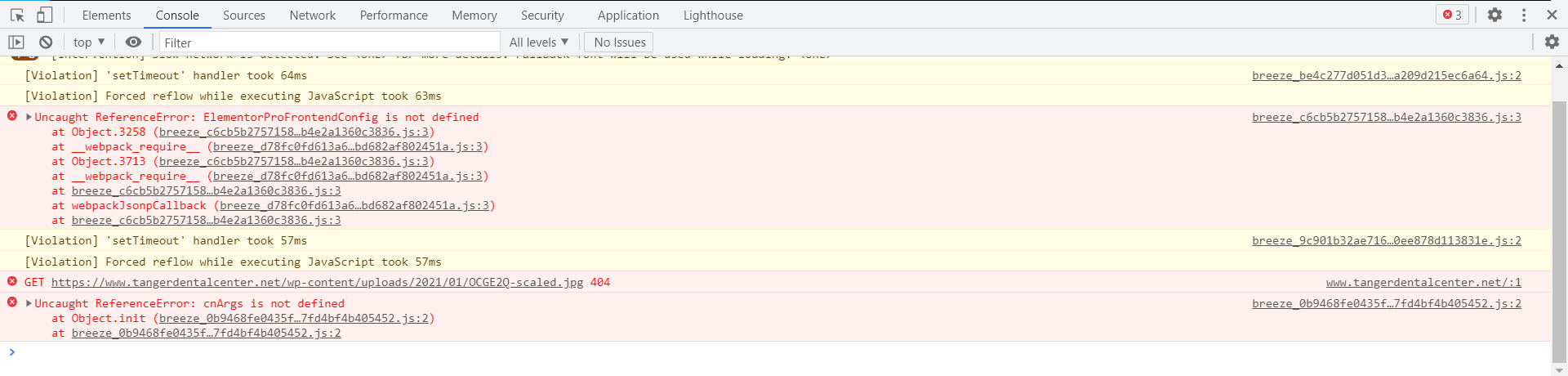
Task: Open the console settings gear
Action: click(x=1552, y=42)
